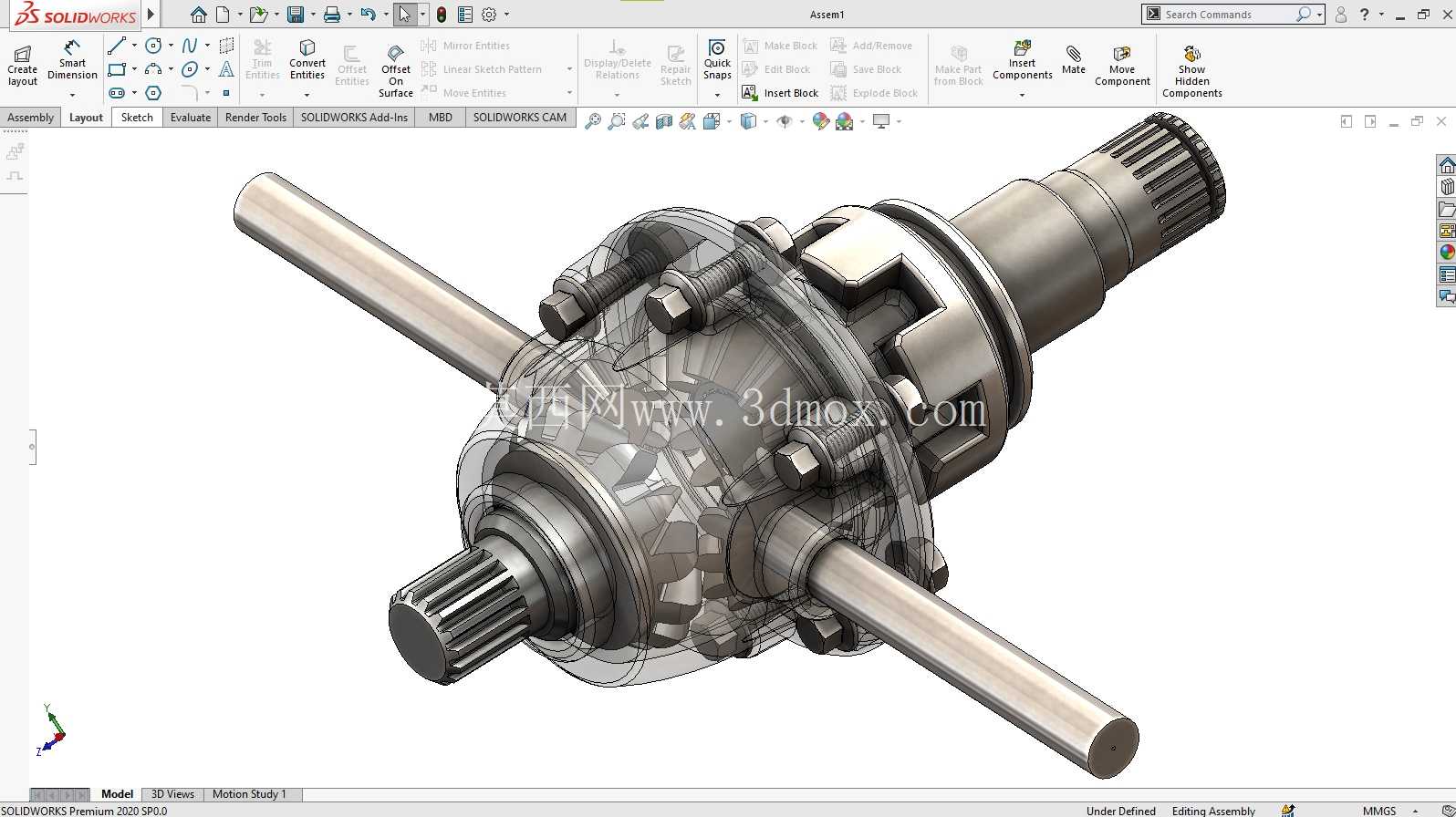Activate the sketch Text tool

pos(226,69)
